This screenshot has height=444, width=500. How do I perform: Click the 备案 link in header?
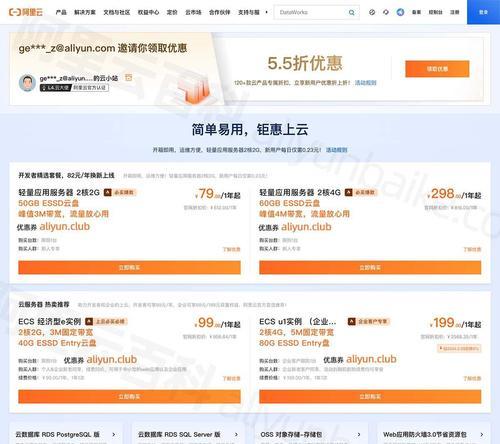click(x=416, y=12)
